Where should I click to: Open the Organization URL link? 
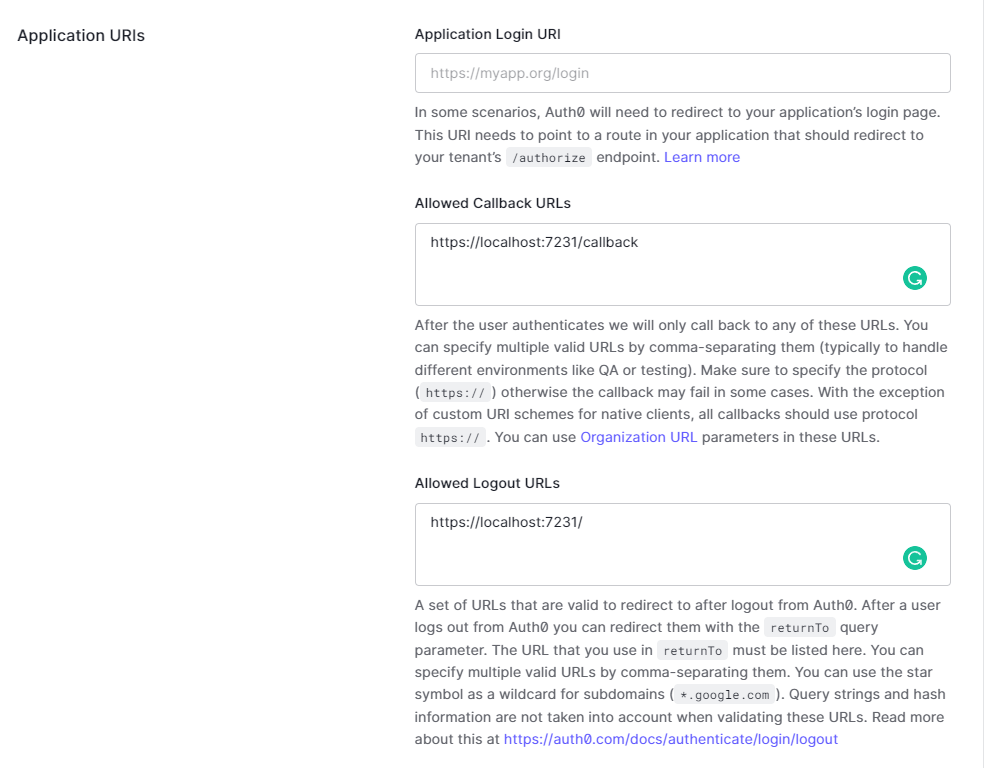click(639, 437)
